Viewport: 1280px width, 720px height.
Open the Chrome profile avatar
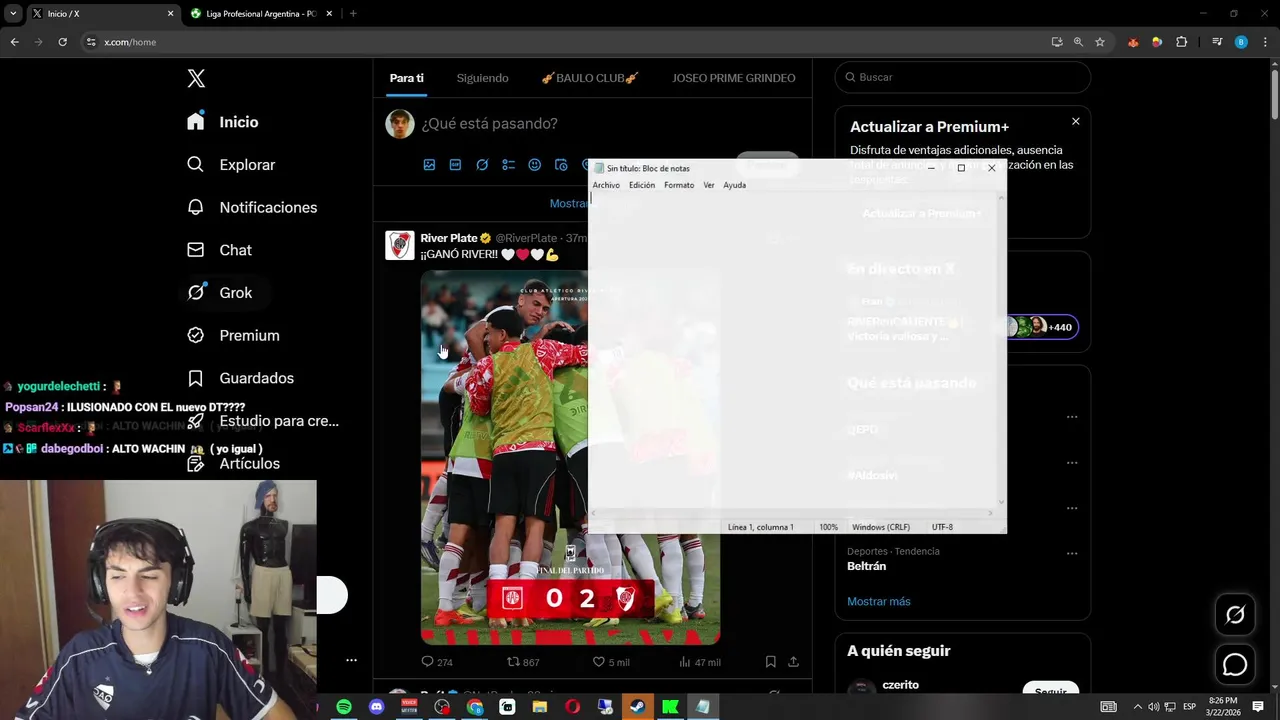(1241, 42)
